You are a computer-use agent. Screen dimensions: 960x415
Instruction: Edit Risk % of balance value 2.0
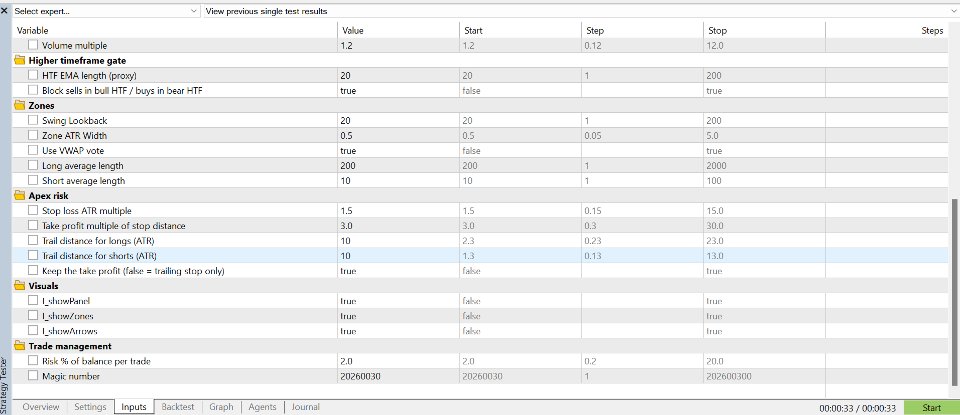pyautogui.click(x=398, y=361)
